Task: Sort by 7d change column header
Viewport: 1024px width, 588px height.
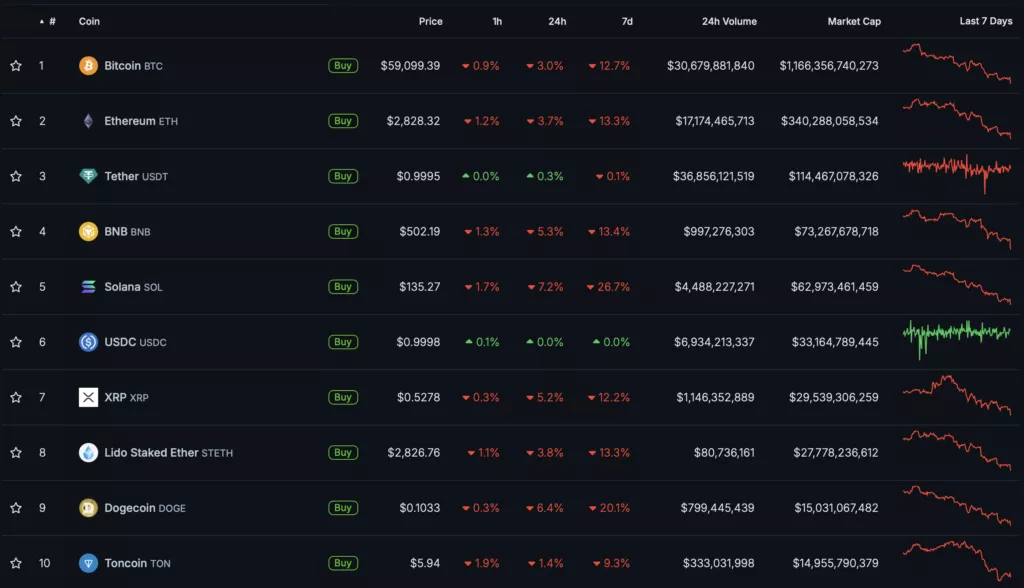Action: (627, 22)
